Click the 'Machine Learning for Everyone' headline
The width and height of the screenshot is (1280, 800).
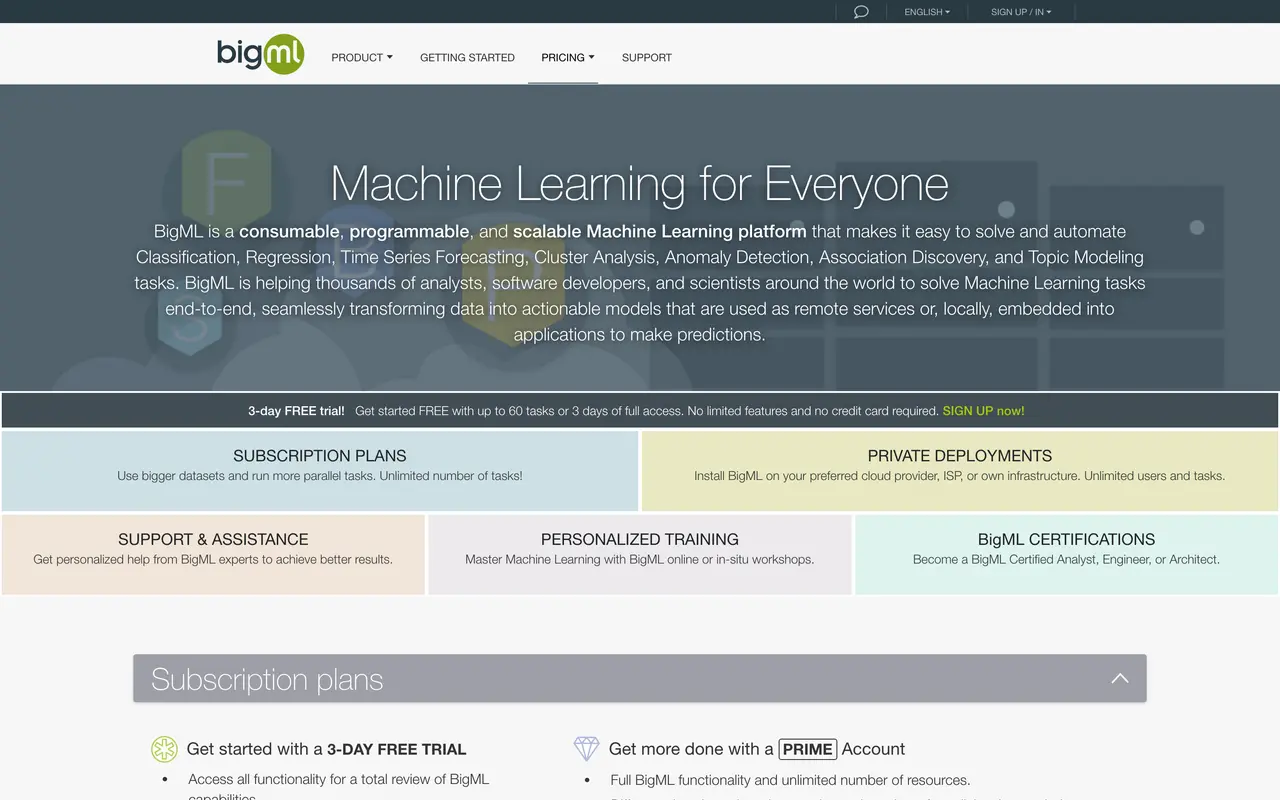[x=640, y=183]
